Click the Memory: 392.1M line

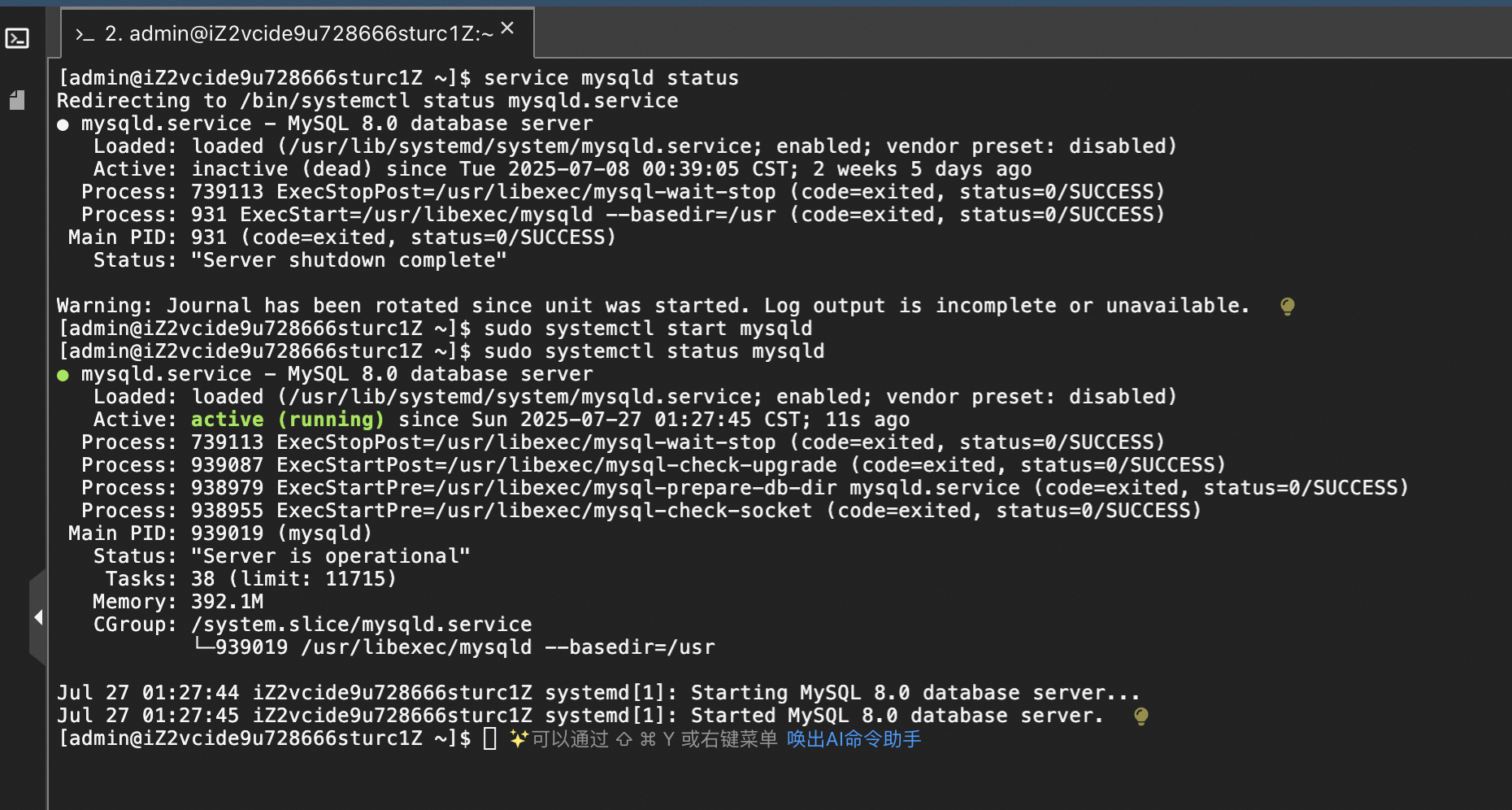click(178, 602)
